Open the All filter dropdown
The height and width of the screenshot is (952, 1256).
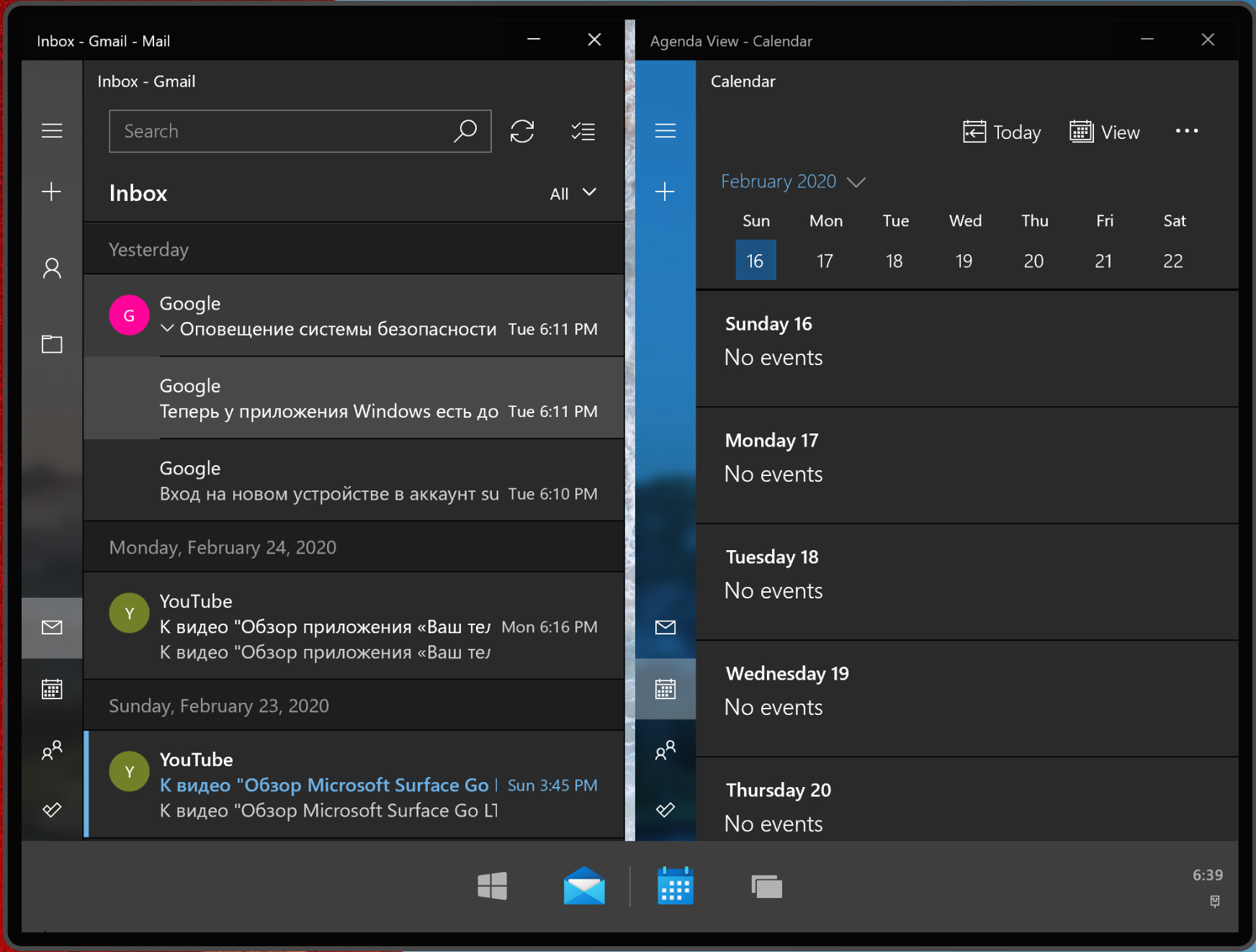point(573,193)
